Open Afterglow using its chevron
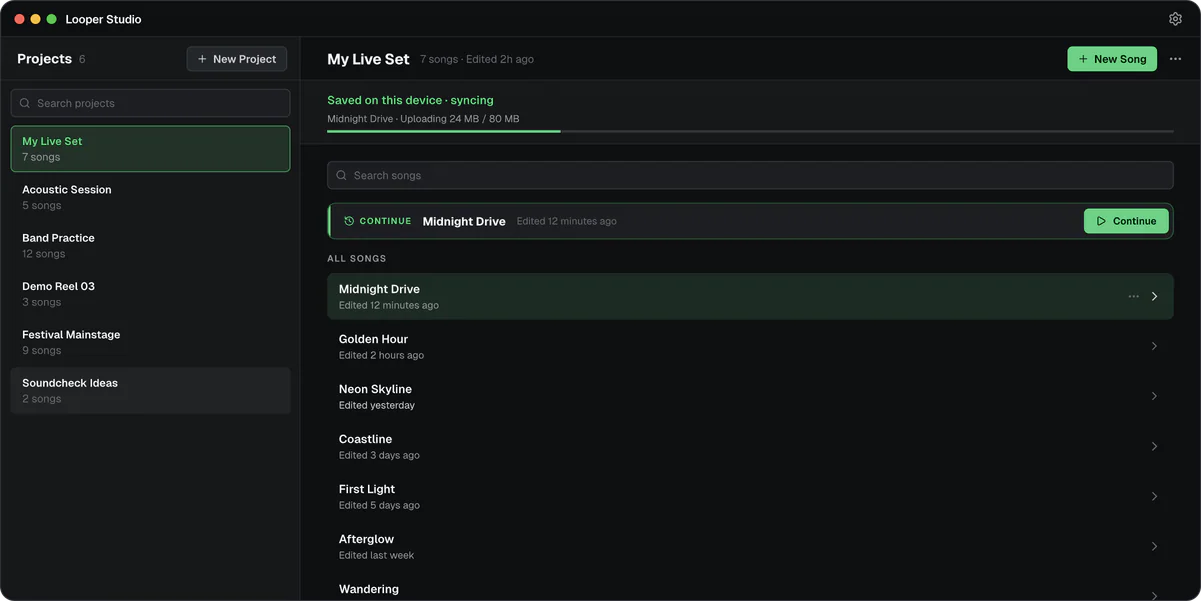The width and height of the screenshot is (1201, 601). (x=1154, y=546)
